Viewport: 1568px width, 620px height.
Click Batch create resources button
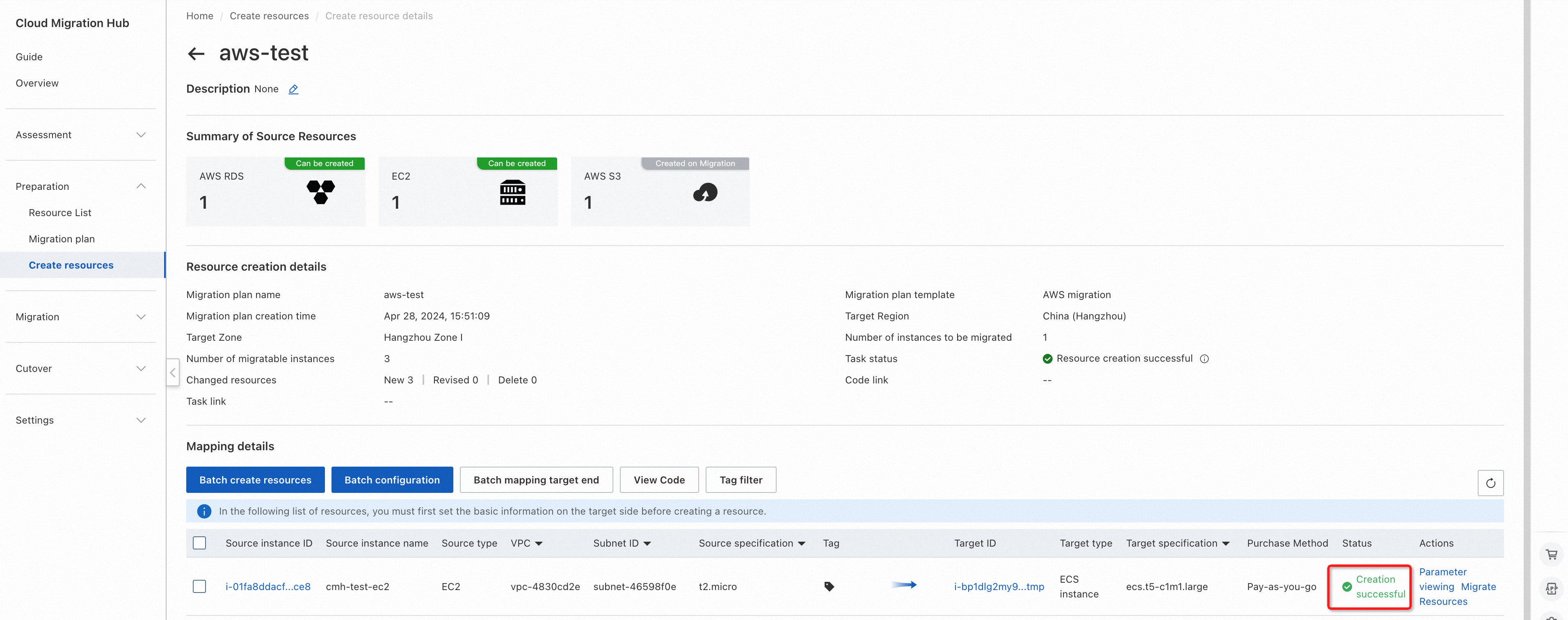pyautogui.click(x=255, y=480)
